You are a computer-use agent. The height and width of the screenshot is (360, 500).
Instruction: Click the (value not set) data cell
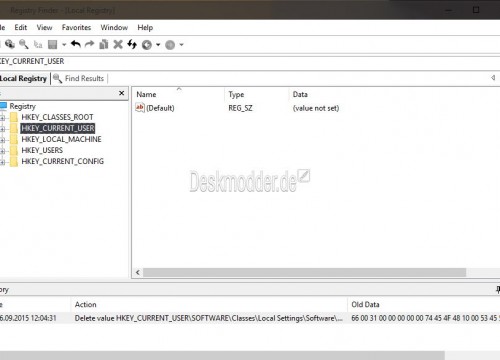pyautogui.click(x=316, y=108)
